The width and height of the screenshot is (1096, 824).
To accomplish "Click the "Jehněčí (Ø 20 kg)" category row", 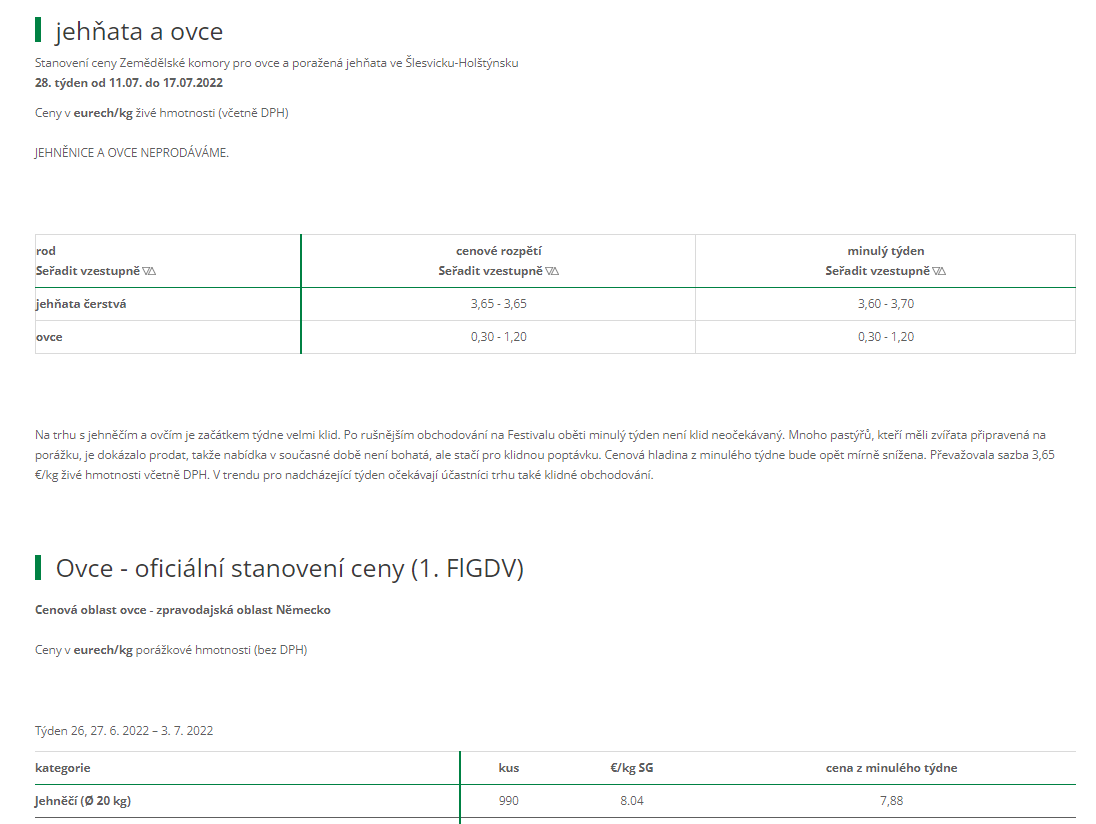I will tap(85, 801).
